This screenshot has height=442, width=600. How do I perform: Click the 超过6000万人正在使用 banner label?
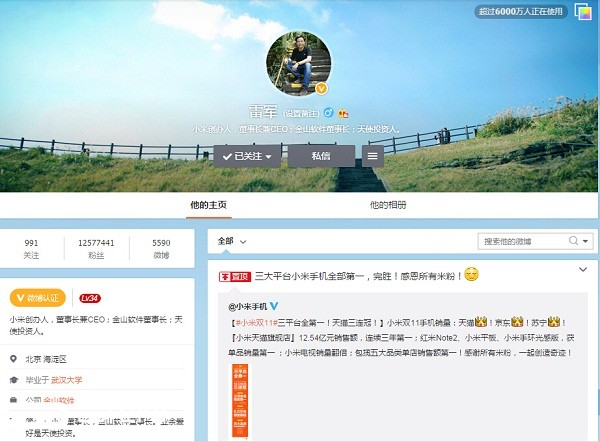521,11
